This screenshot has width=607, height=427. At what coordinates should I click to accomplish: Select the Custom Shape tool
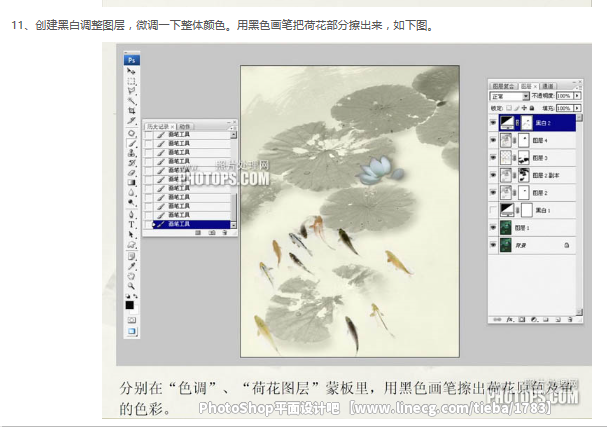(x=131, y=245)
